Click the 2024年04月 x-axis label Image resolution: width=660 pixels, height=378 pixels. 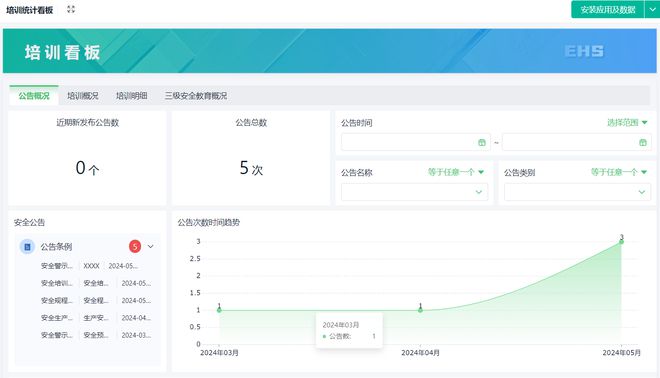(420, 352)
